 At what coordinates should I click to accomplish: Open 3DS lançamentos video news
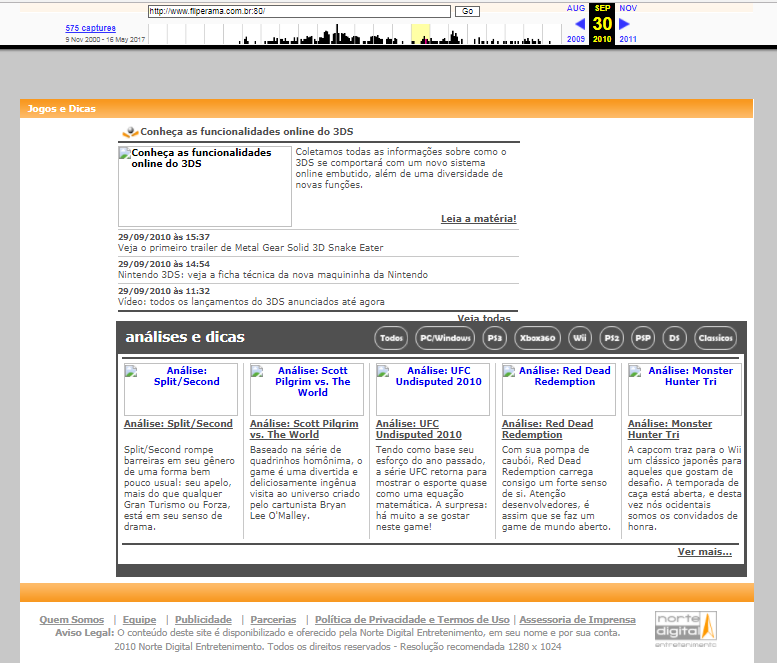click(x=251, y=301)
